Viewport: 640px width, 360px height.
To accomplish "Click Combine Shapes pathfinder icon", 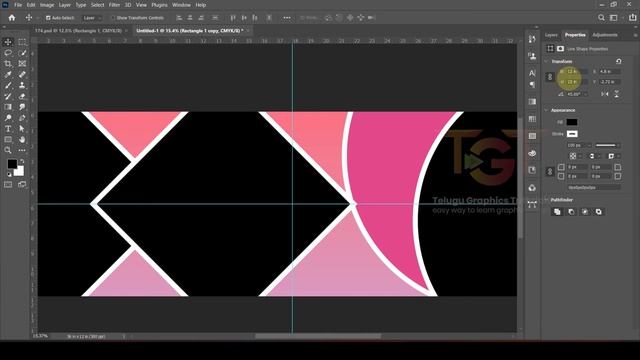I will pyautogui.click(x=557, y=211).
